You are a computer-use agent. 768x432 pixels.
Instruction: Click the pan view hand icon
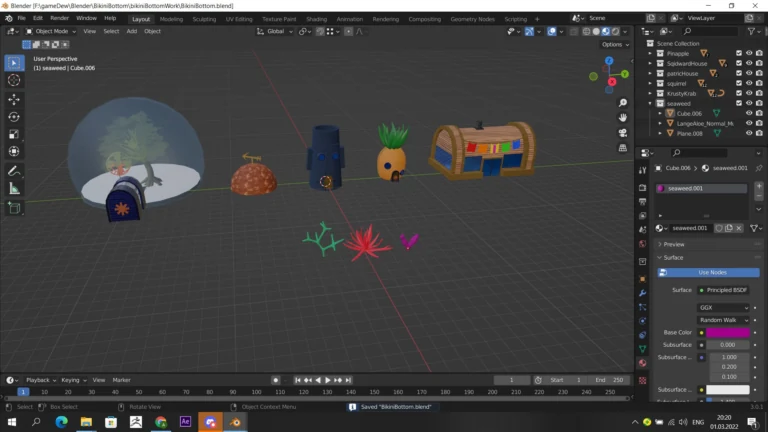coord(623,118)
